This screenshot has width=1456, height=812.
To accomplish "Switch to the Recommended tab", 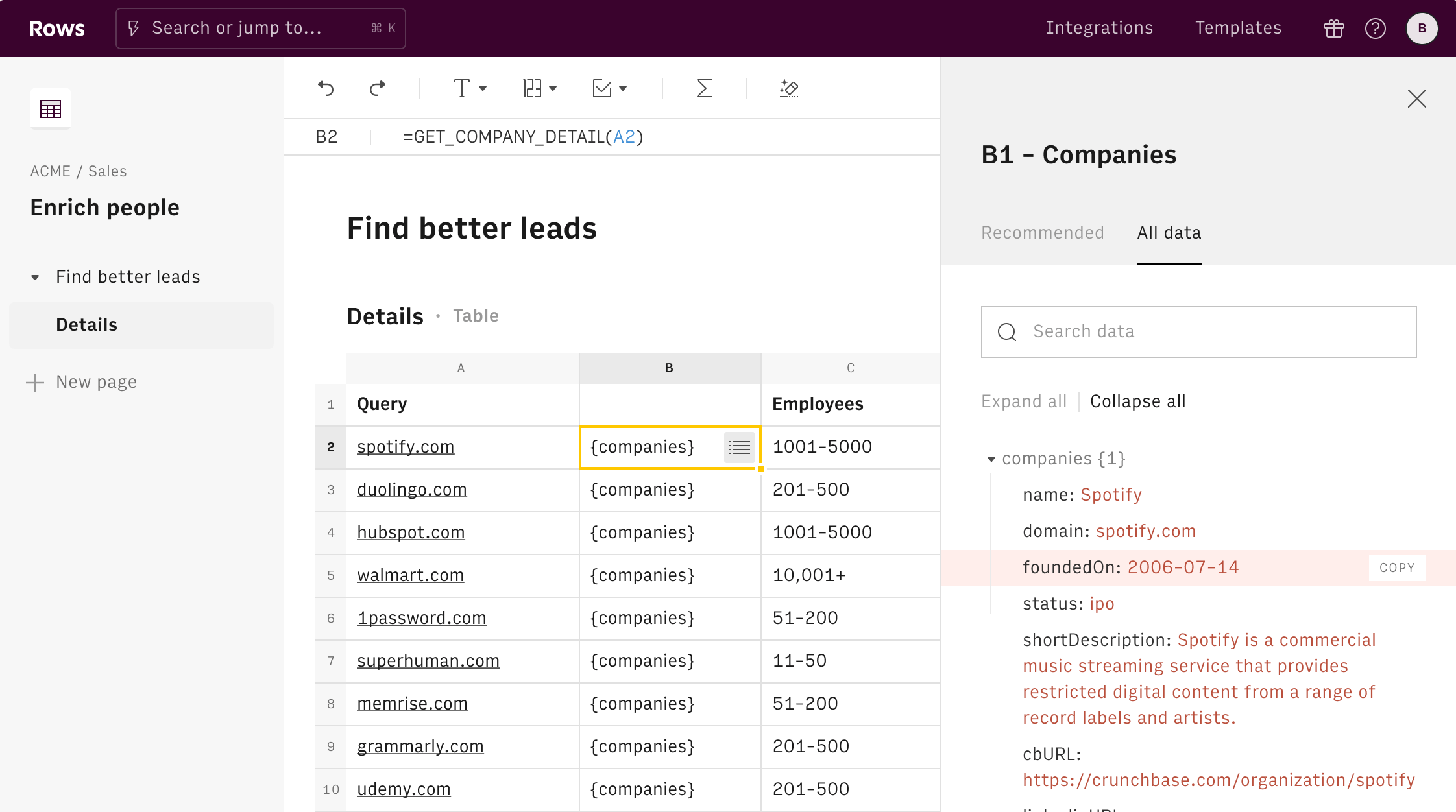I will (1042, 233).
